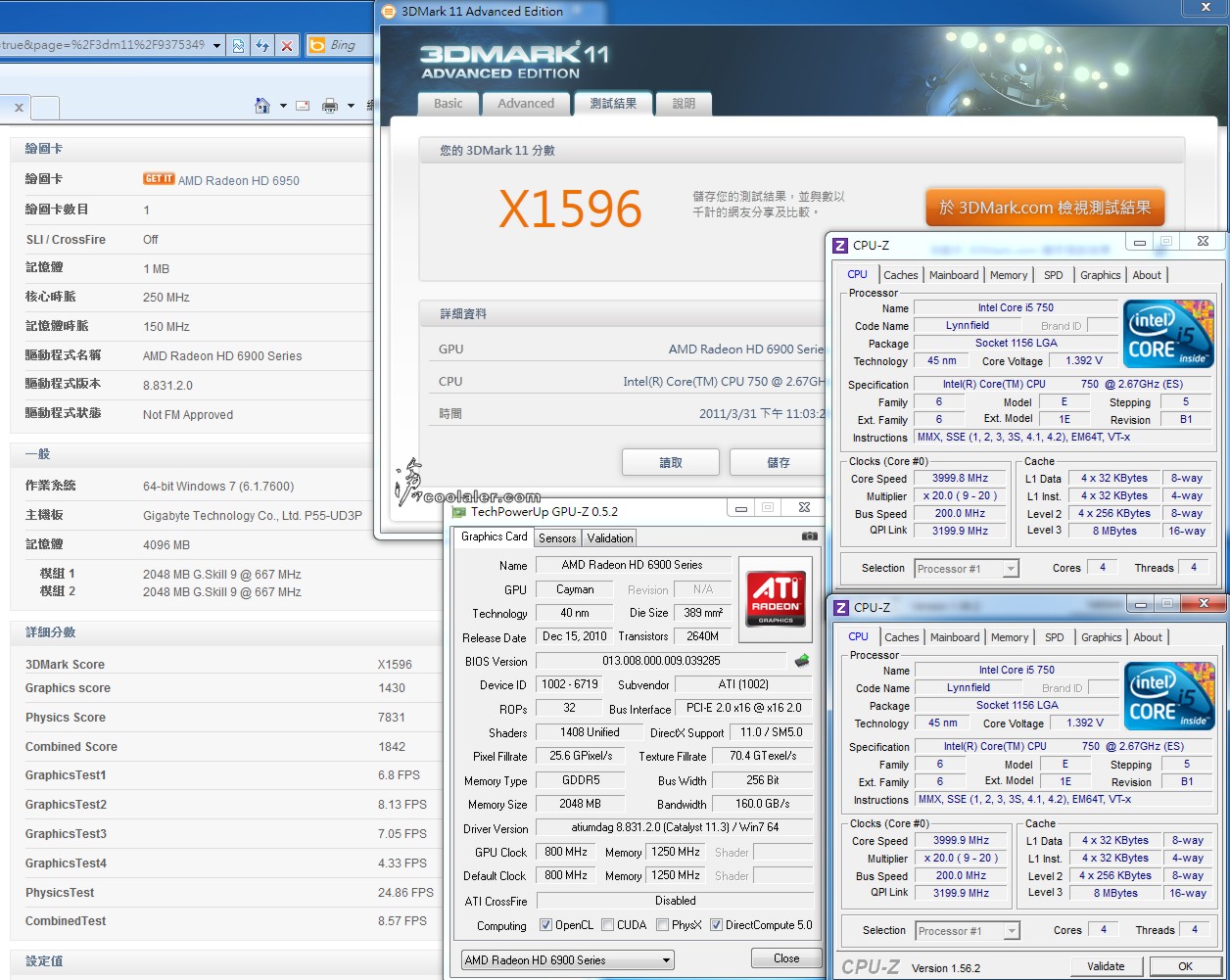Open the Caches tab in upper CPU-Z

coord(901,275)
